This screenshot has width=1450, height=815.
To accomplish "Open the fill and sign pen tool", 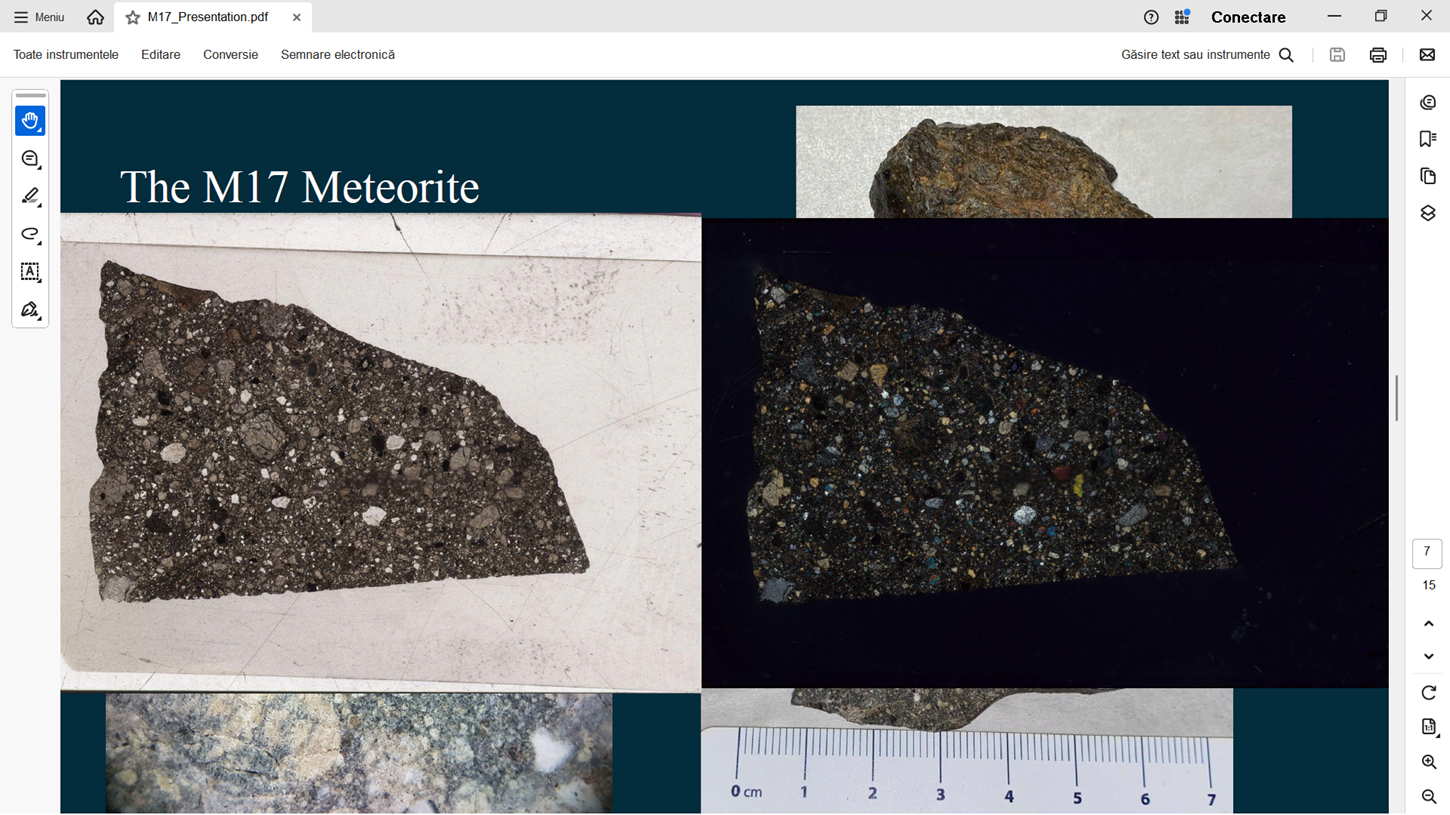I will point(30,310).
